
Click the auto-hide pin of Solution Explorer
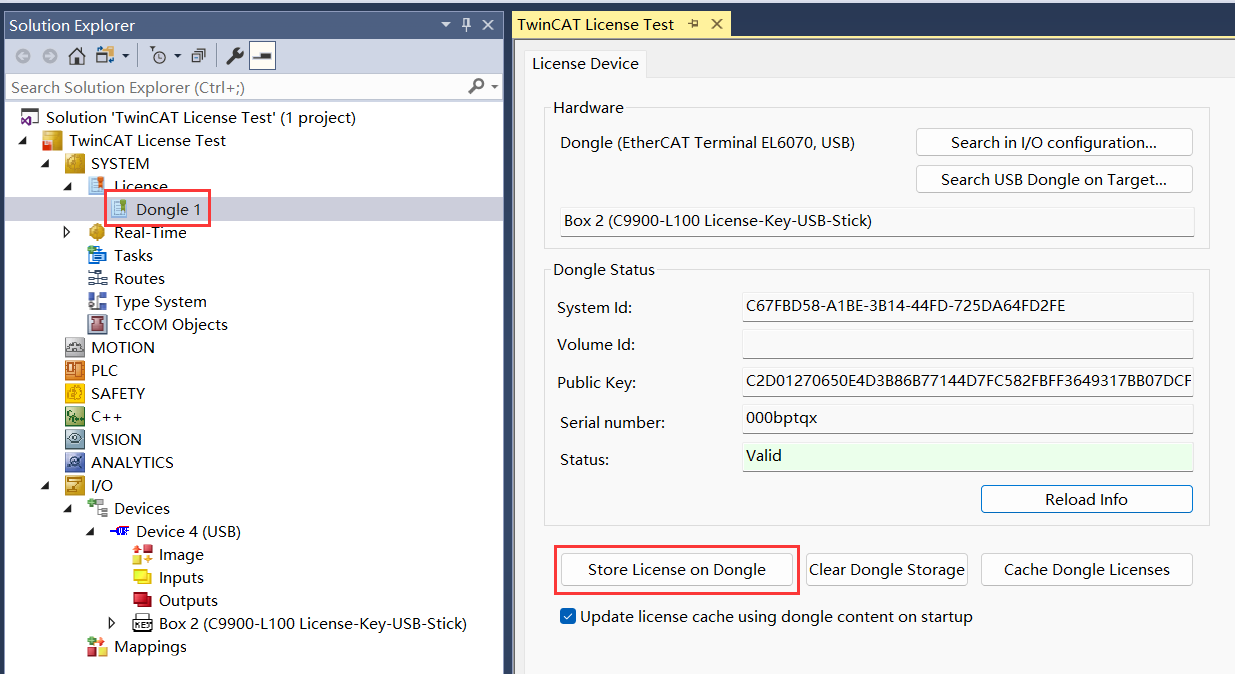pyautogui.click(x=467, y=25)
